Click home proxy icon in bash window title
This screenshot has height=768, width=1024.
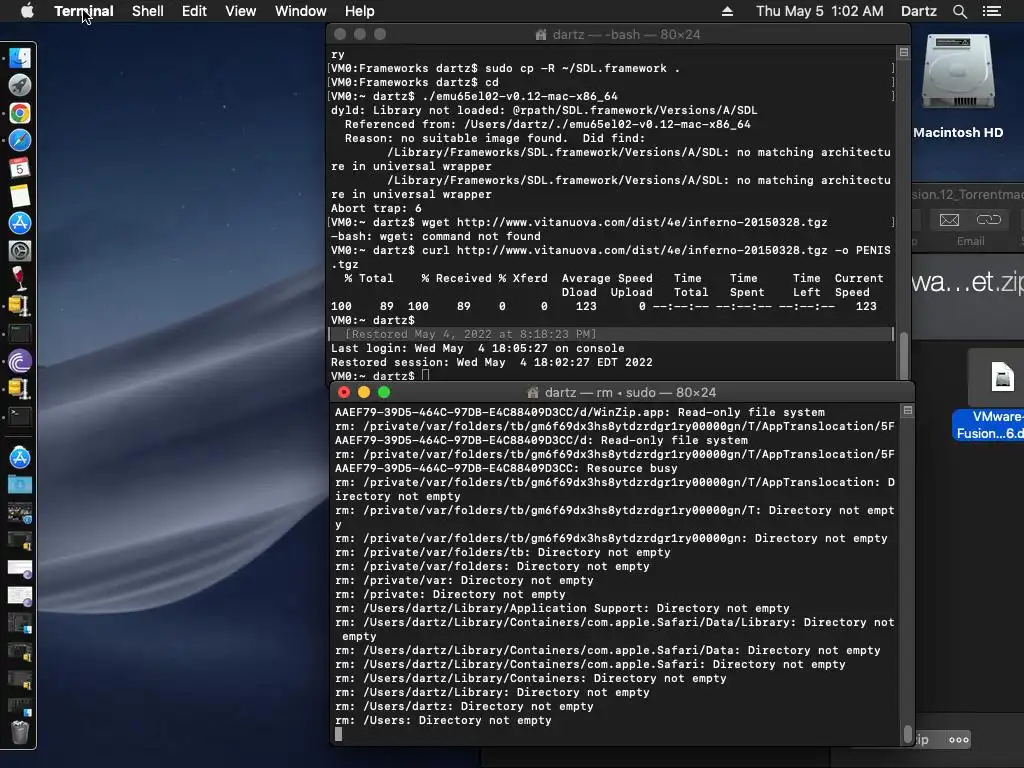541,35
